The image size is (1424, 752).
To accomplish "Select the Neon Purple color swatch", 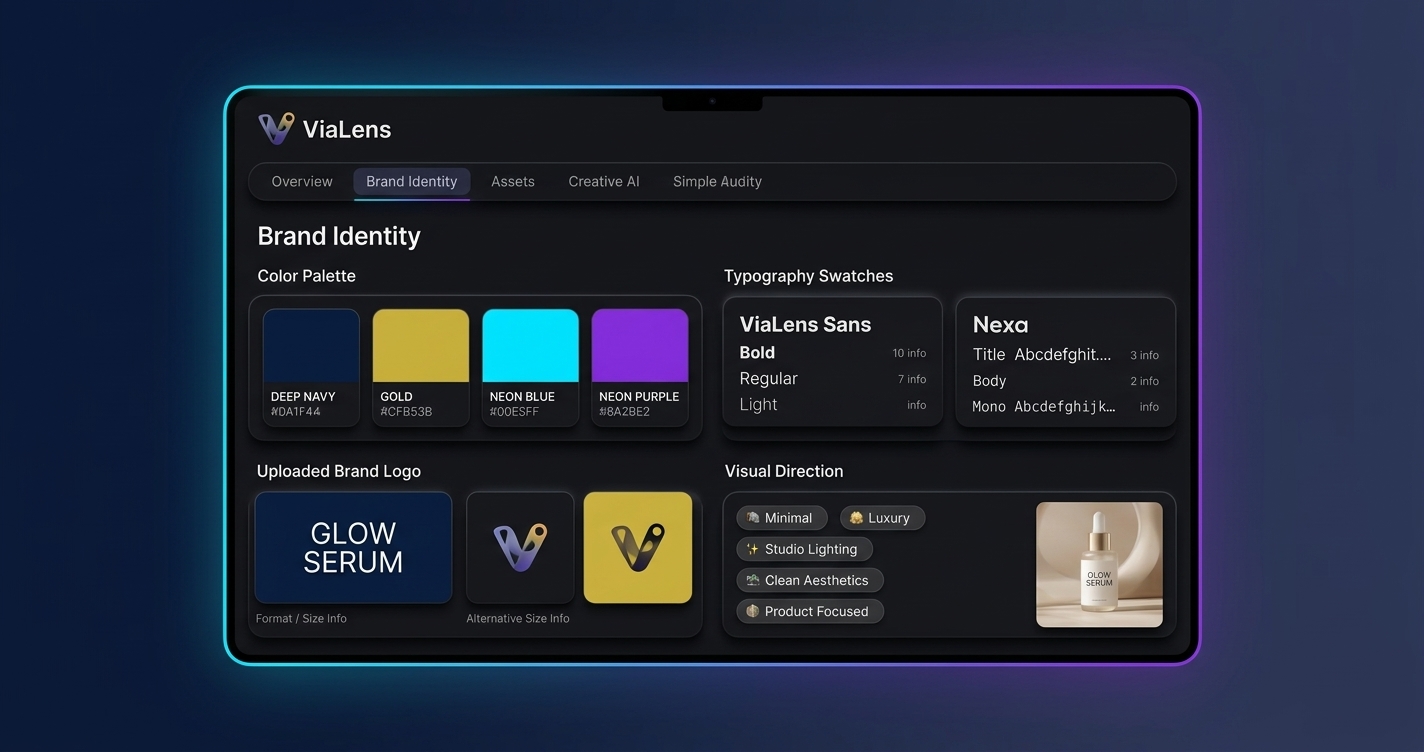I will pos(640,367).
